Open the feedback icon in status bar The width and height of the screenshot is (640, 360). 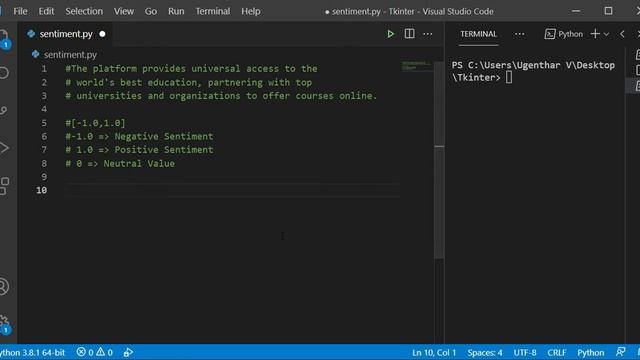pyautogui.click(x=620, y=352)
